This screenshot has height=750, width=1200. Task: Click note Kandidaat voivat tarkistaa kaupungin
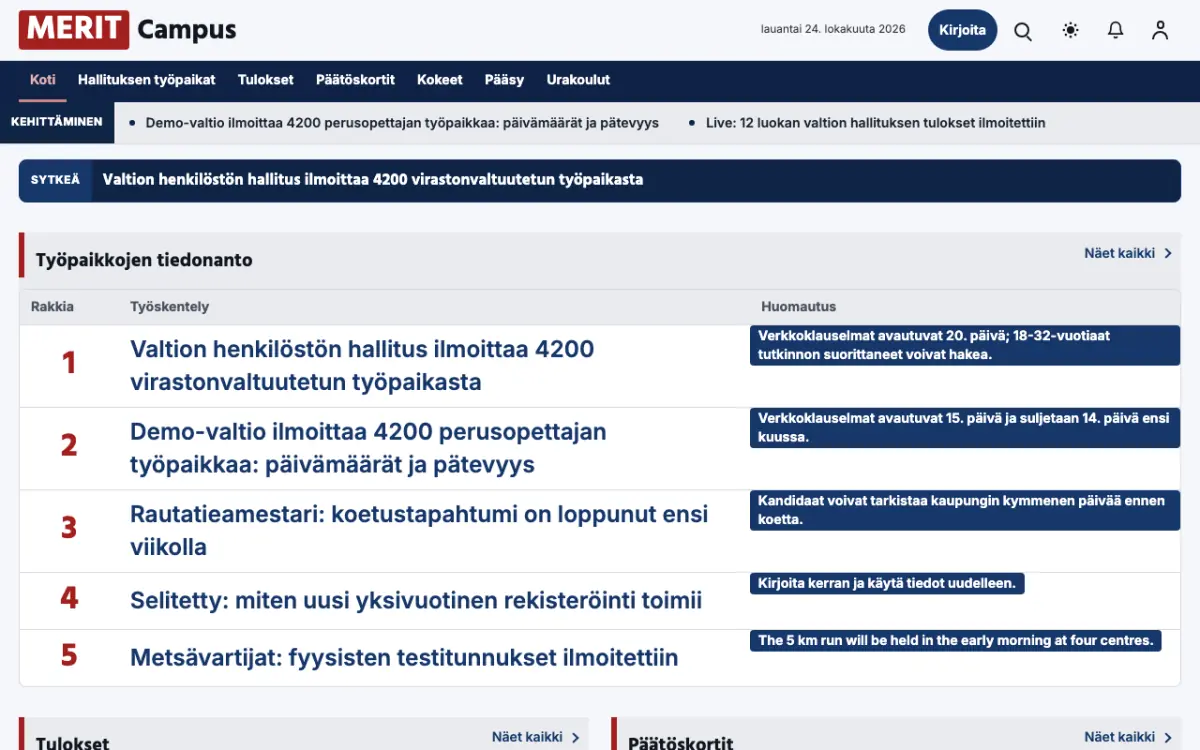coord(965,510)
